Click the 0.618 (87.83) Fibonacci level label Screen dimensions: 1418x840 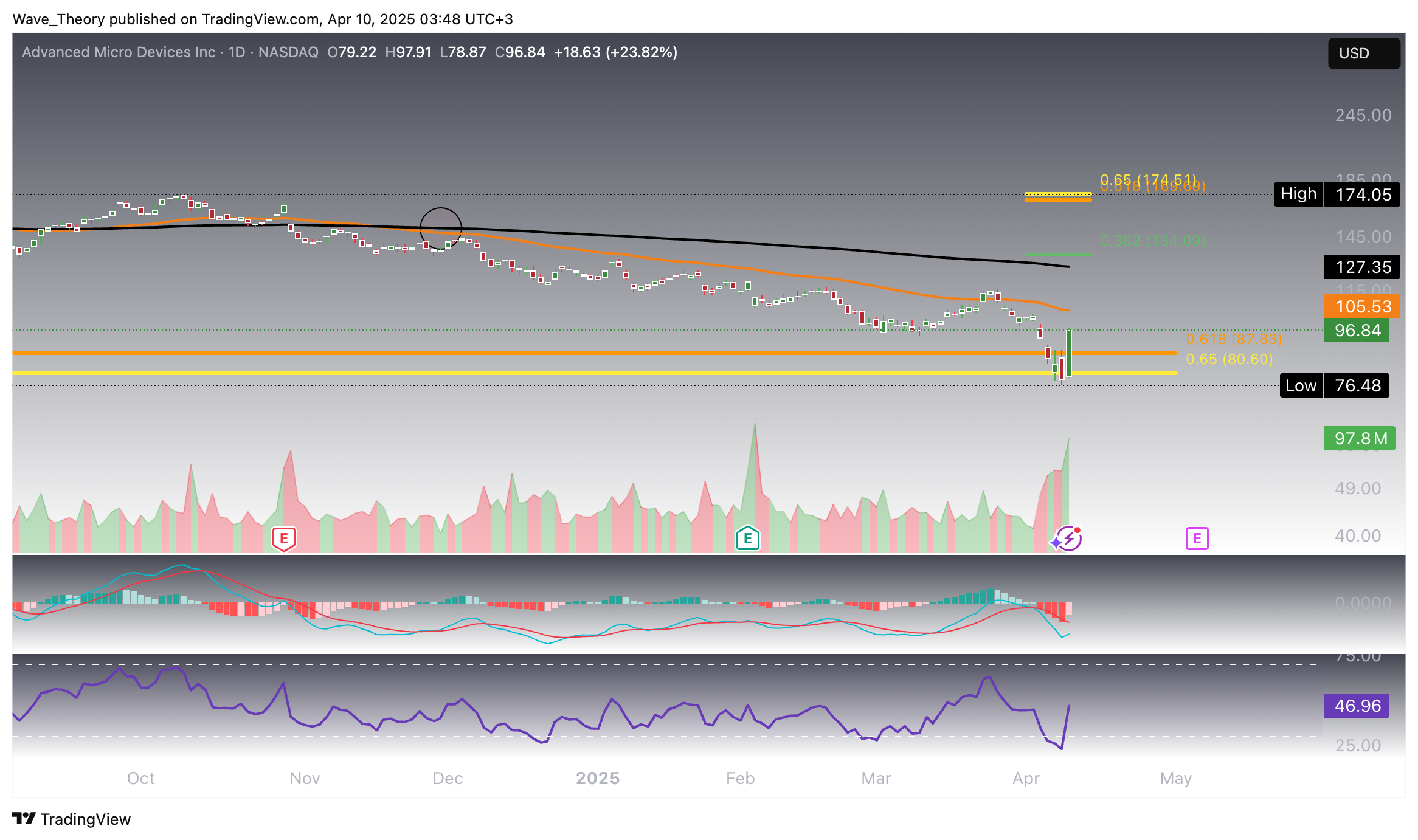point(1234,339)
